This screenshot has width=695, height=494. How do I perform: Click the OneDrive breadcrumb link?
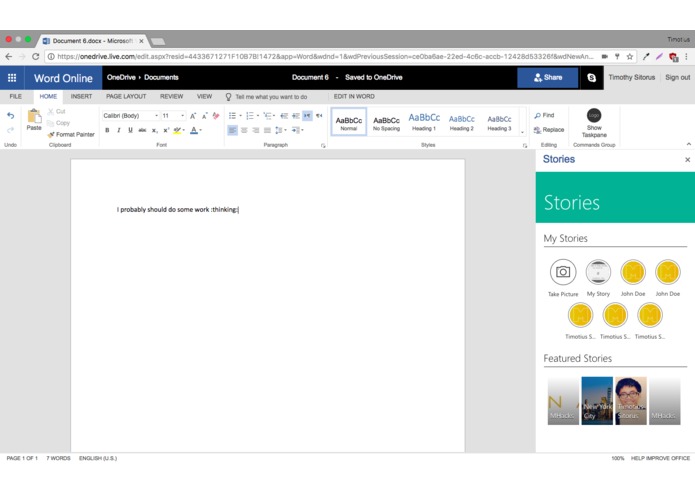[121, 78]
